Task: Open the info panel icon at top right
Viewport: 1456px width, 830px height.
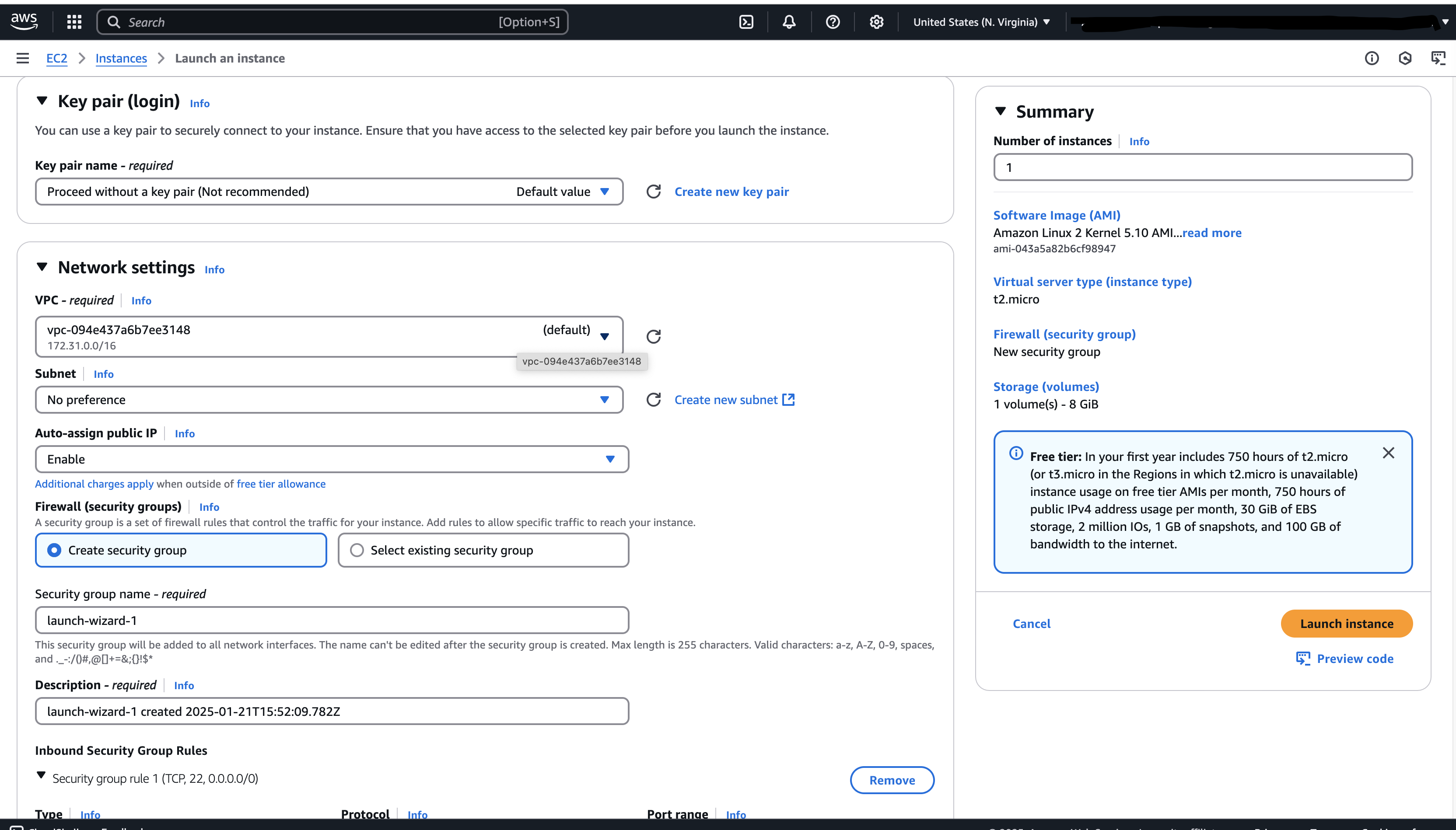Action: coord(1372,58)
